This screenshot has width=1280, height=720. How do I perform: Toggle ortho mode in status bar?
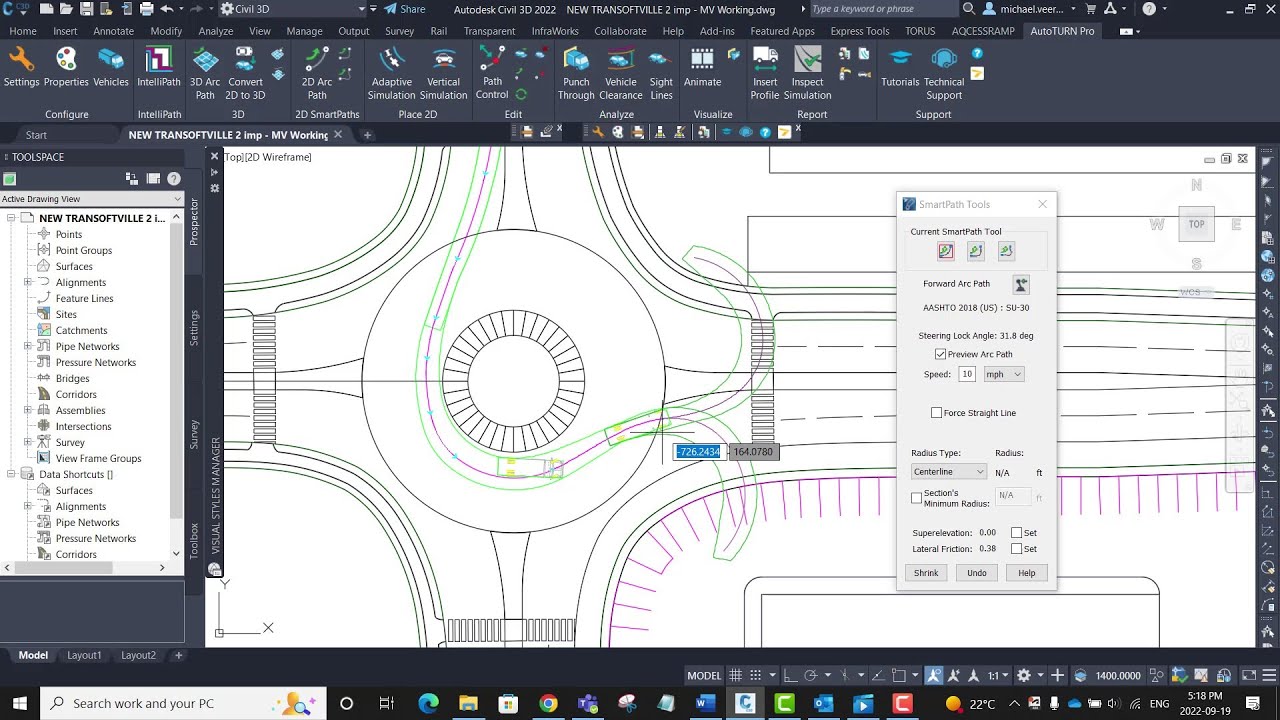coord(789,675)
